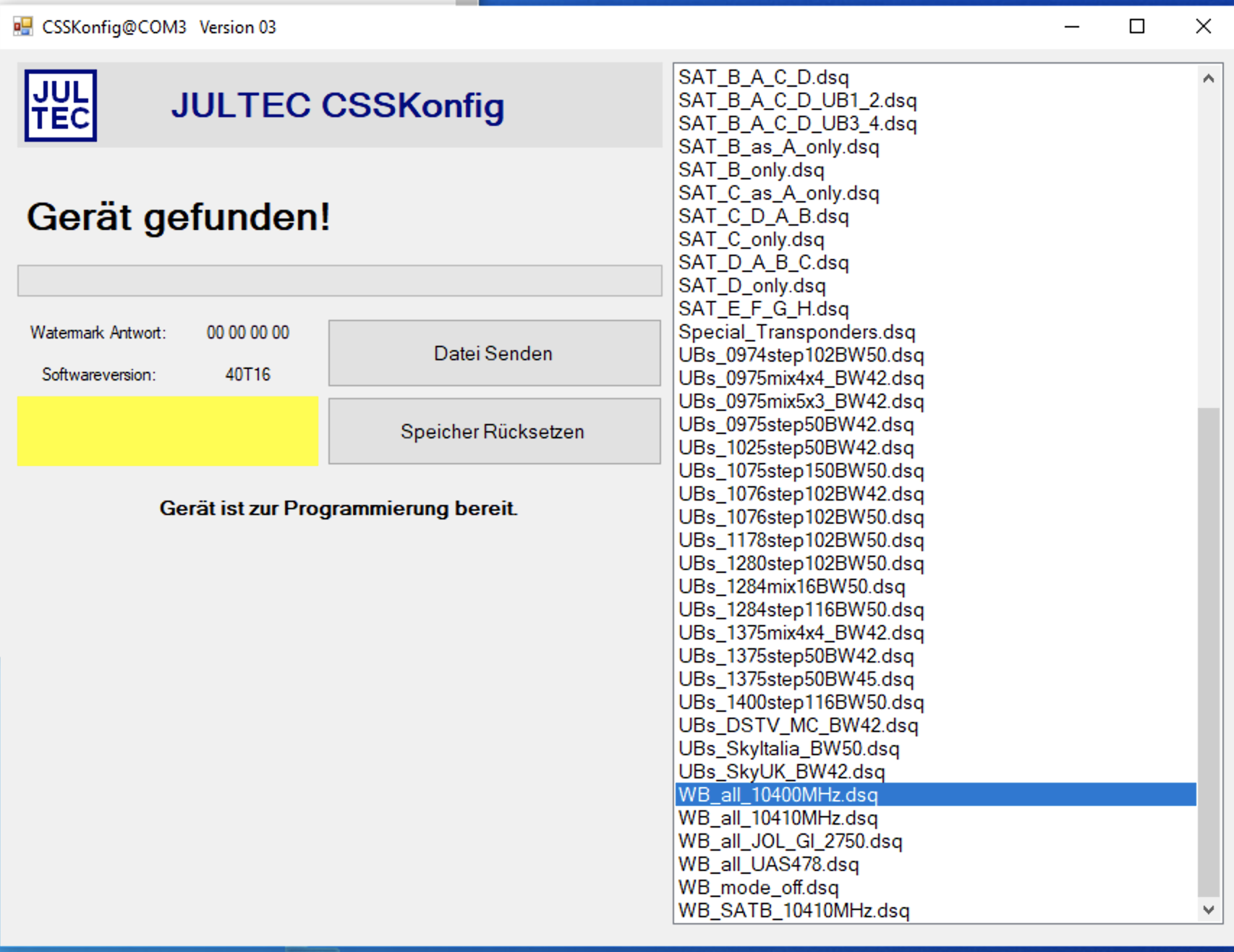Click the list's scroll down arrow

click(1207, 909)
